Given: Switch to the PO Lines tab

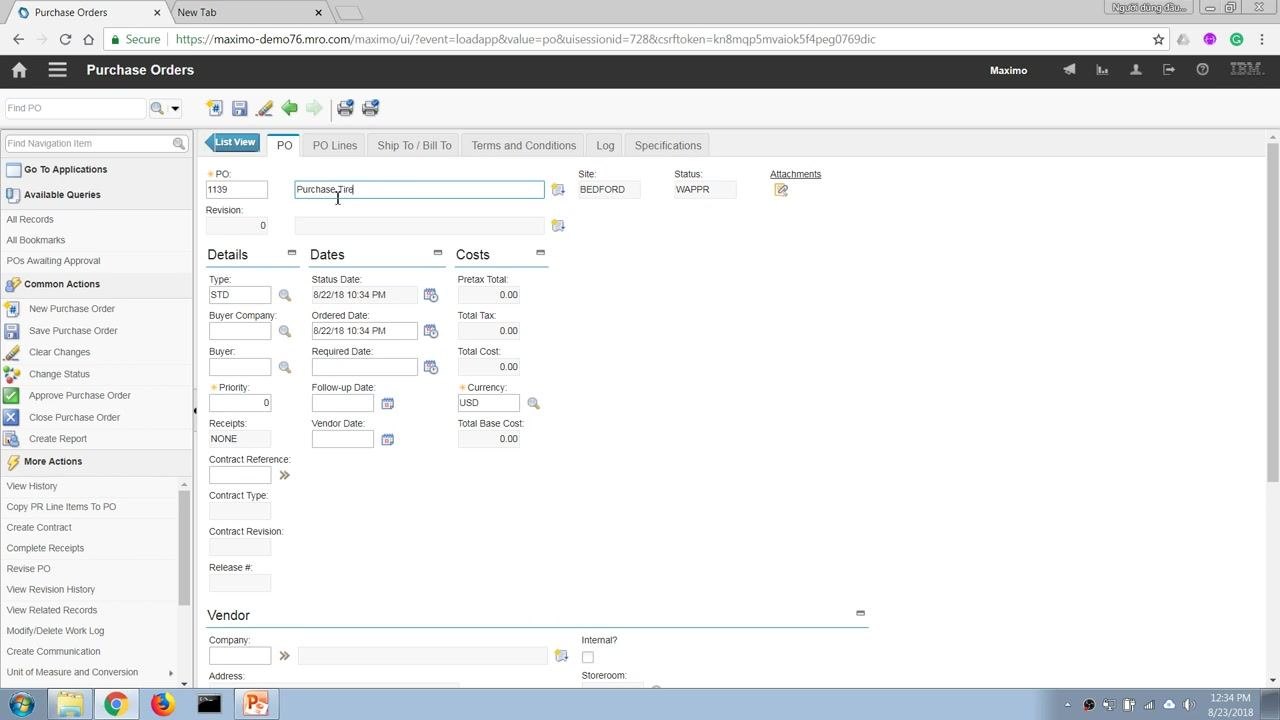Looking at the screenshot, I should click(x=334, y=145).
